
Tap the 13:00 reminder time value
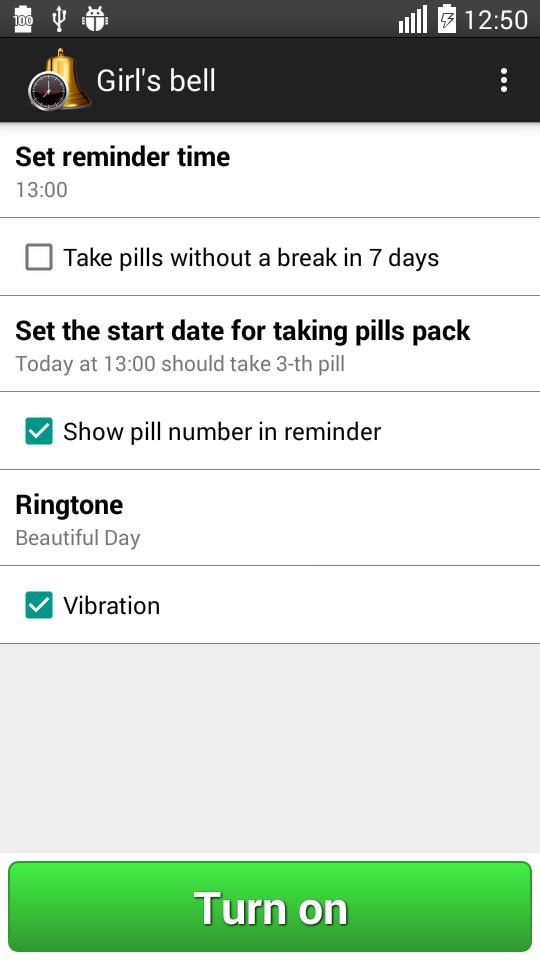click(x=42, y=190)
